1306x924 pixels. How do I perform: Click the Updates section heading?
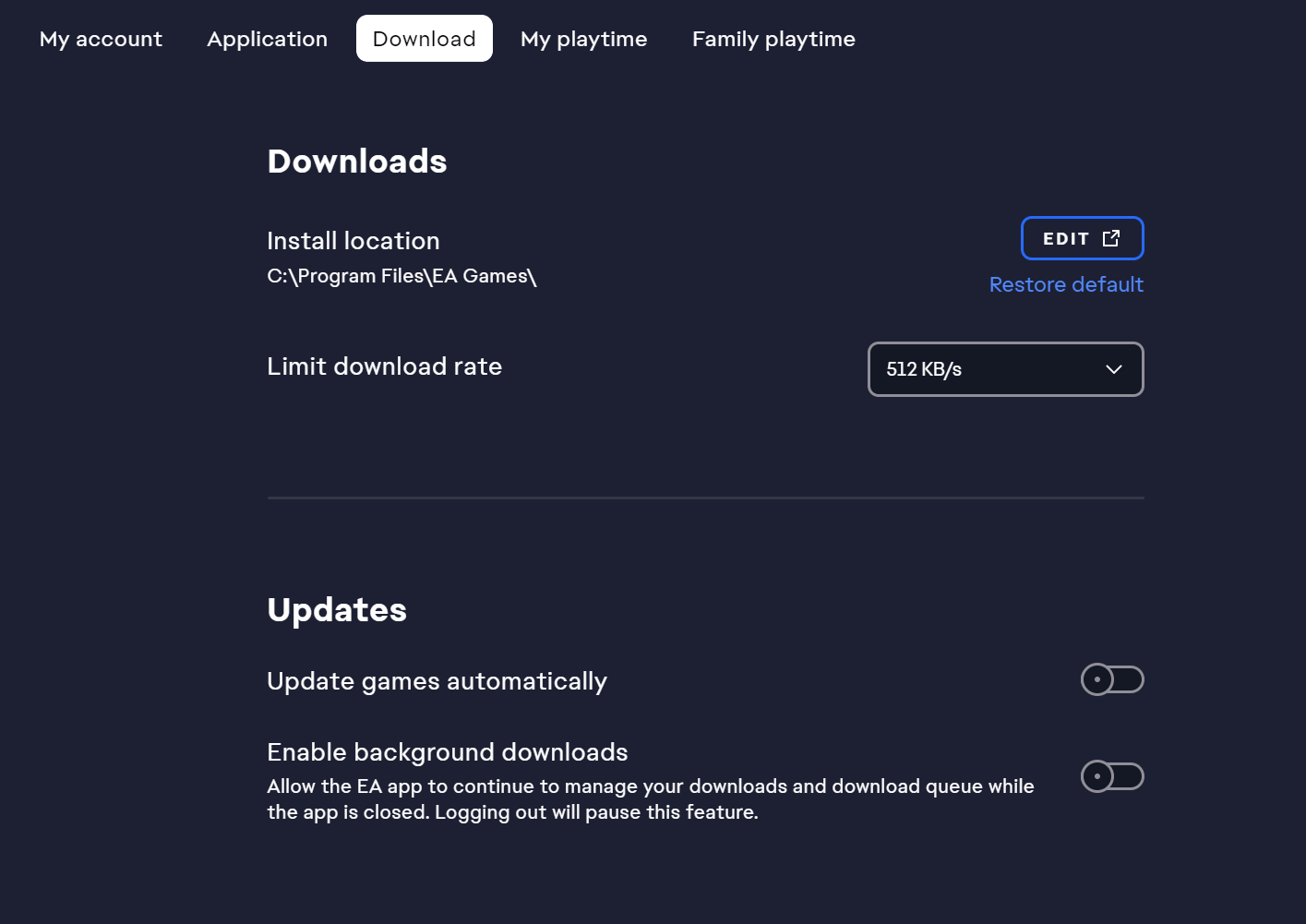[x=337, y=610]
